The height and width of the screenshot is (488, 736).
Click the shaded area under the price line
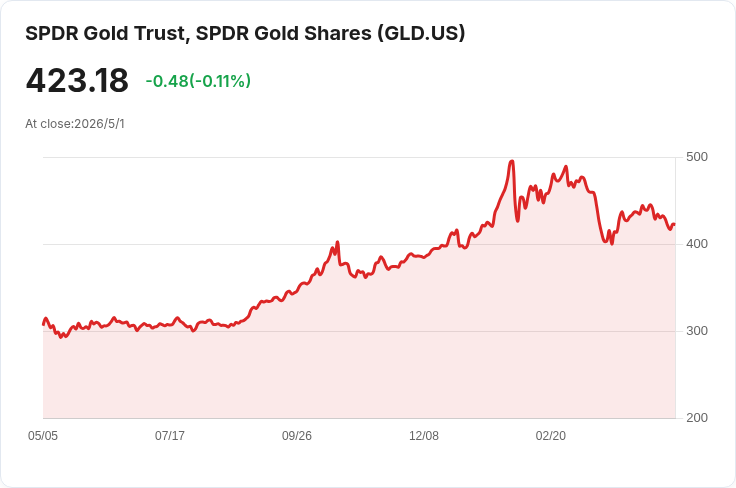click(360, 371)
